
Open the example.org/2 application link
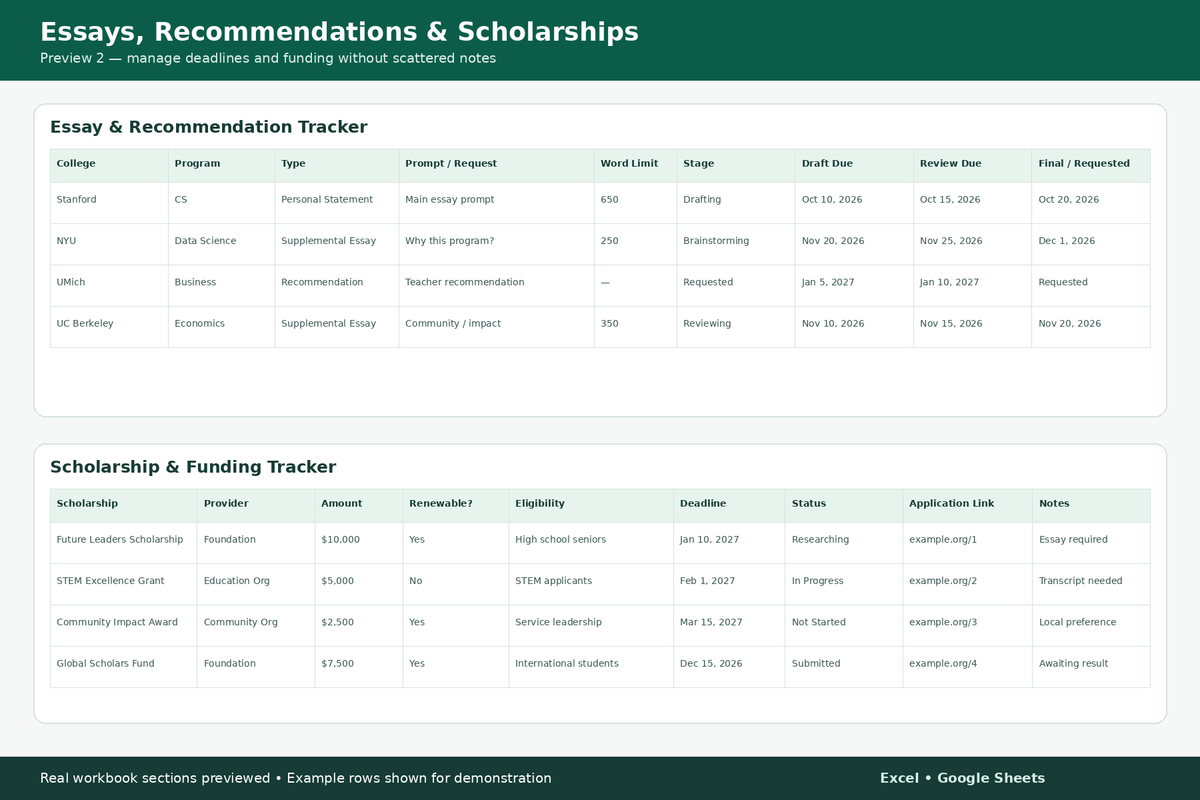(943, 581)
